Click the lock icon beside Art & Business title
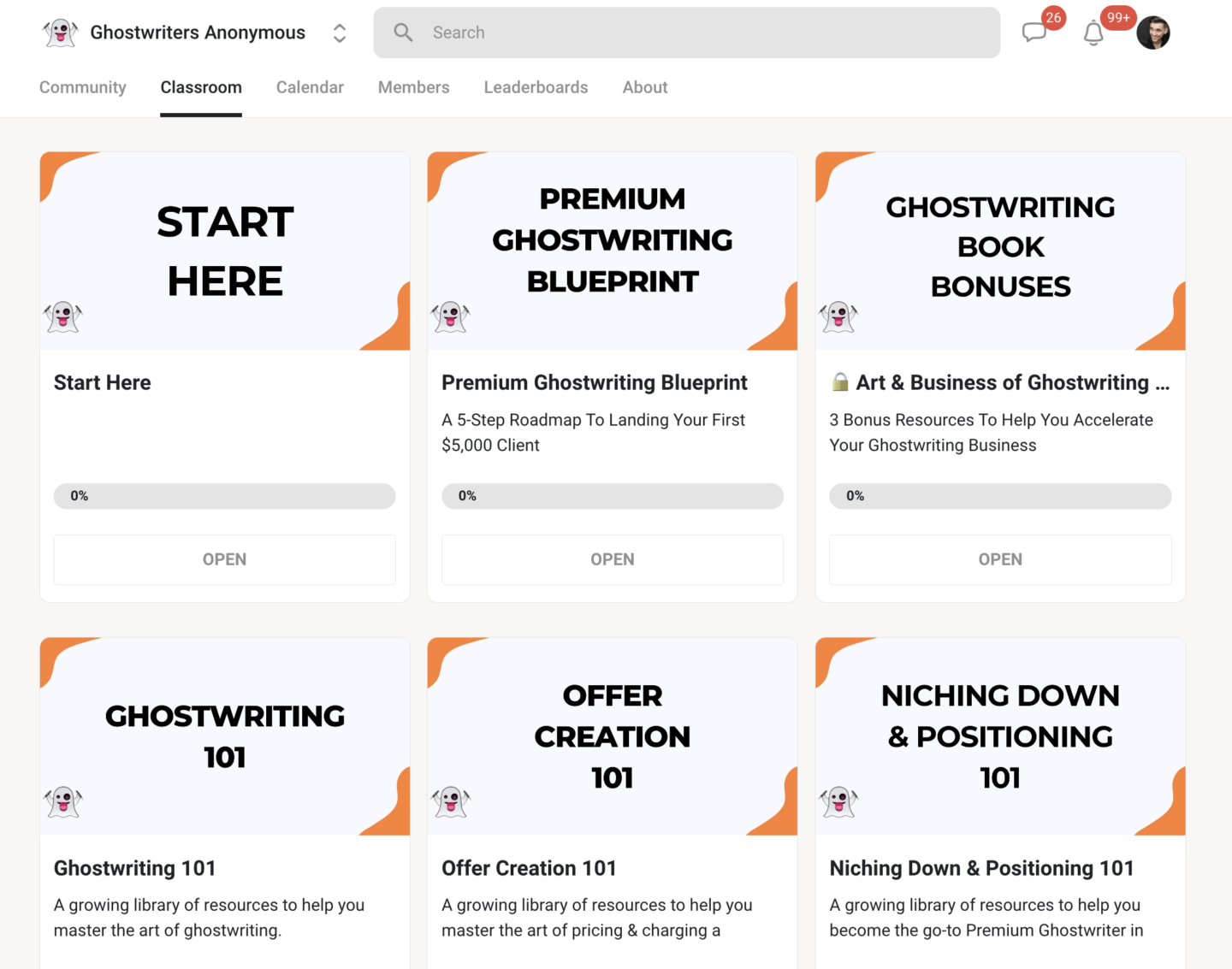Image resolution: width=1232 pixels, height=969 pixels. 840,382
